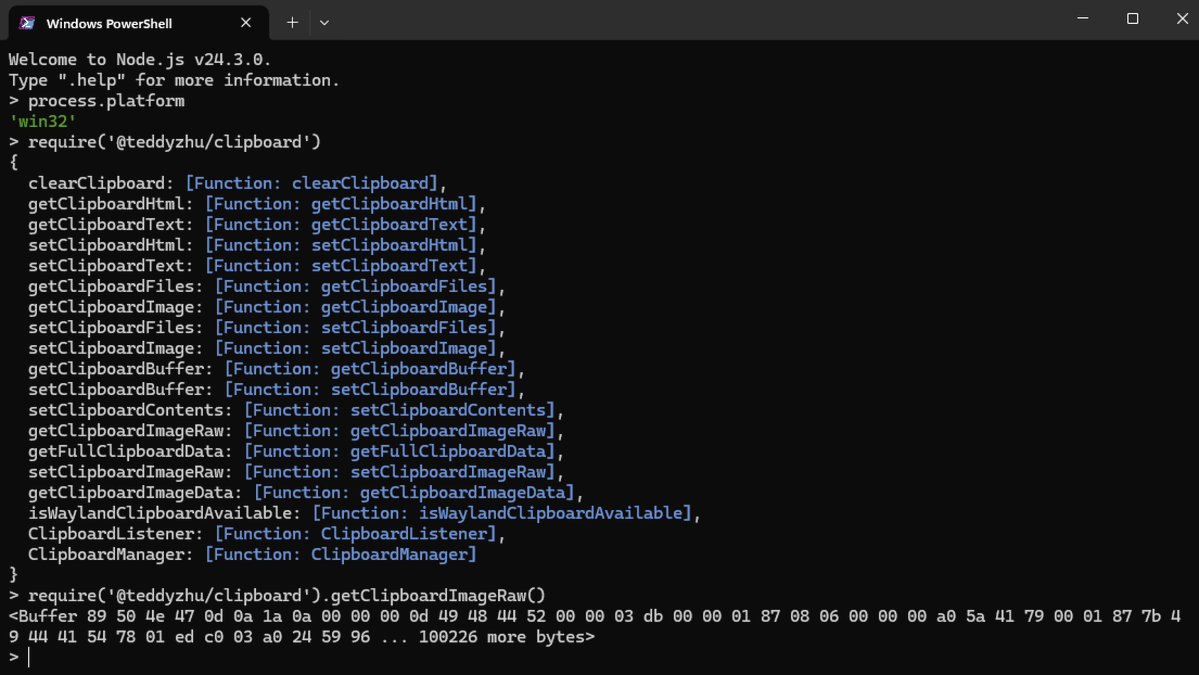This screenshot has height=675, width=1199.
Task: Click the setClipboardHtml function entry
Action: coord(257,245)
